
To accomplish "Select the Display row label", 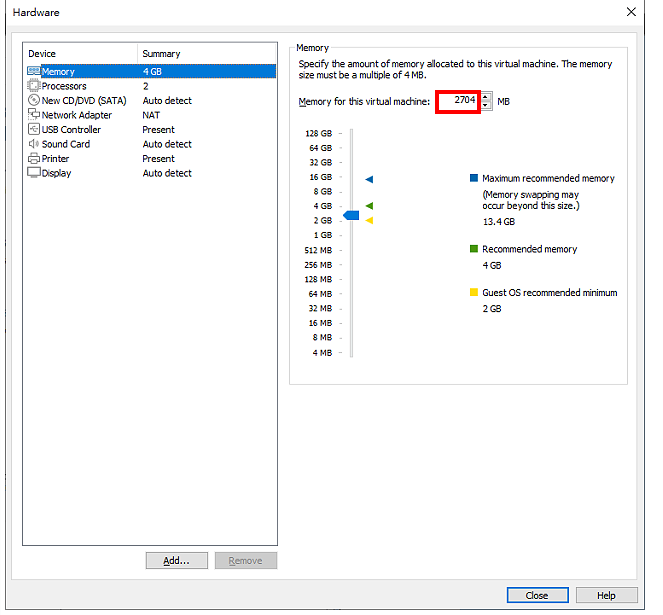I will coord(56,173).
